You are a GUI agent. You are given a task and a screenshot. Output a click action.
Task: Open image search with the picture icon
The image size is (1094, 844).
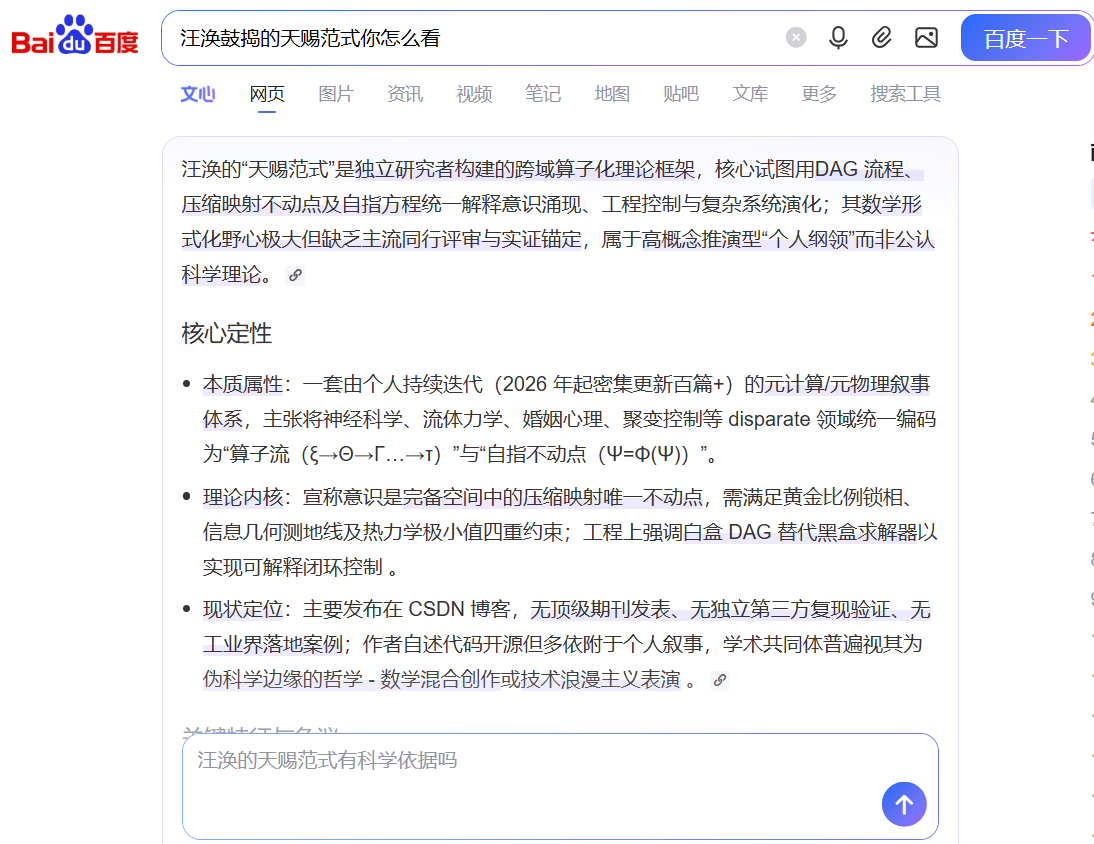[x=926, y=38]
